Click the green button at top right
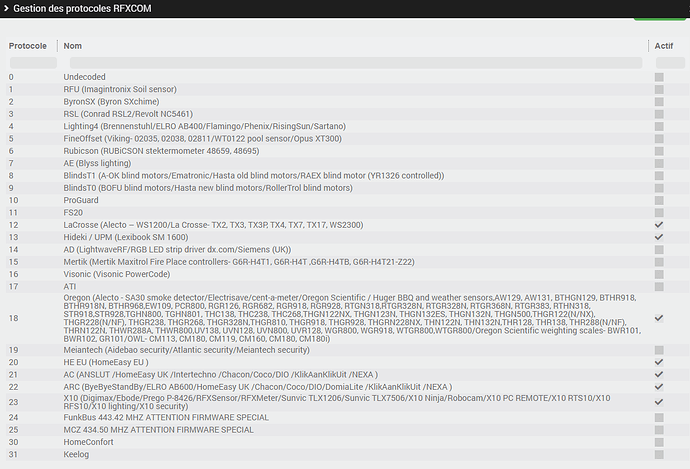Viewport: 690px width, 469px height. click(659, 17)
